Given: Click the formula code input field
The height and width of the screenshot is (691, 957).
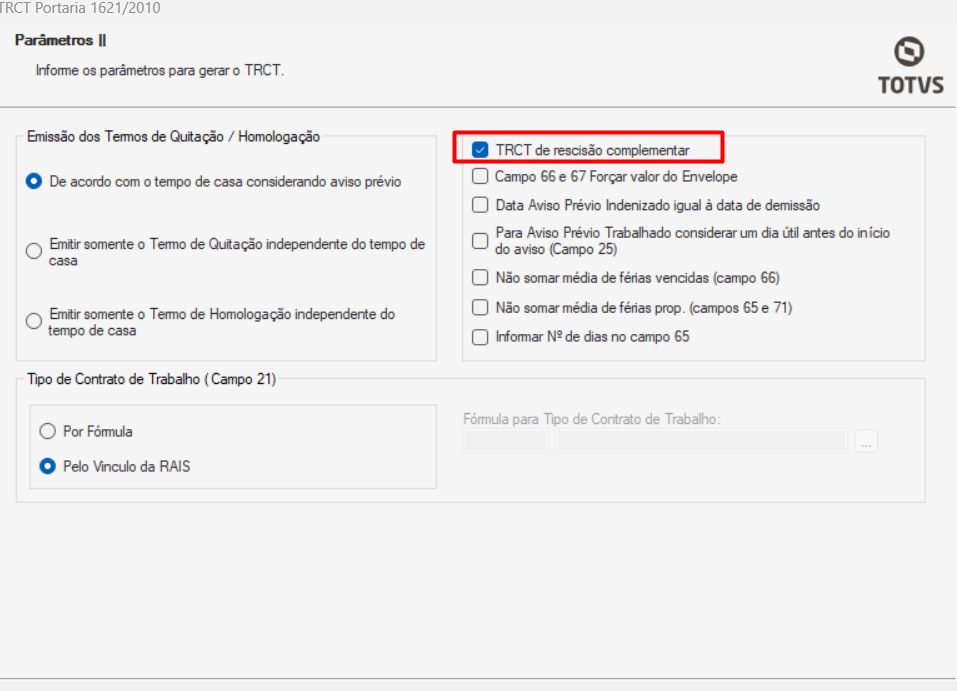Looking at the screenshot, I should pos(505,440).
